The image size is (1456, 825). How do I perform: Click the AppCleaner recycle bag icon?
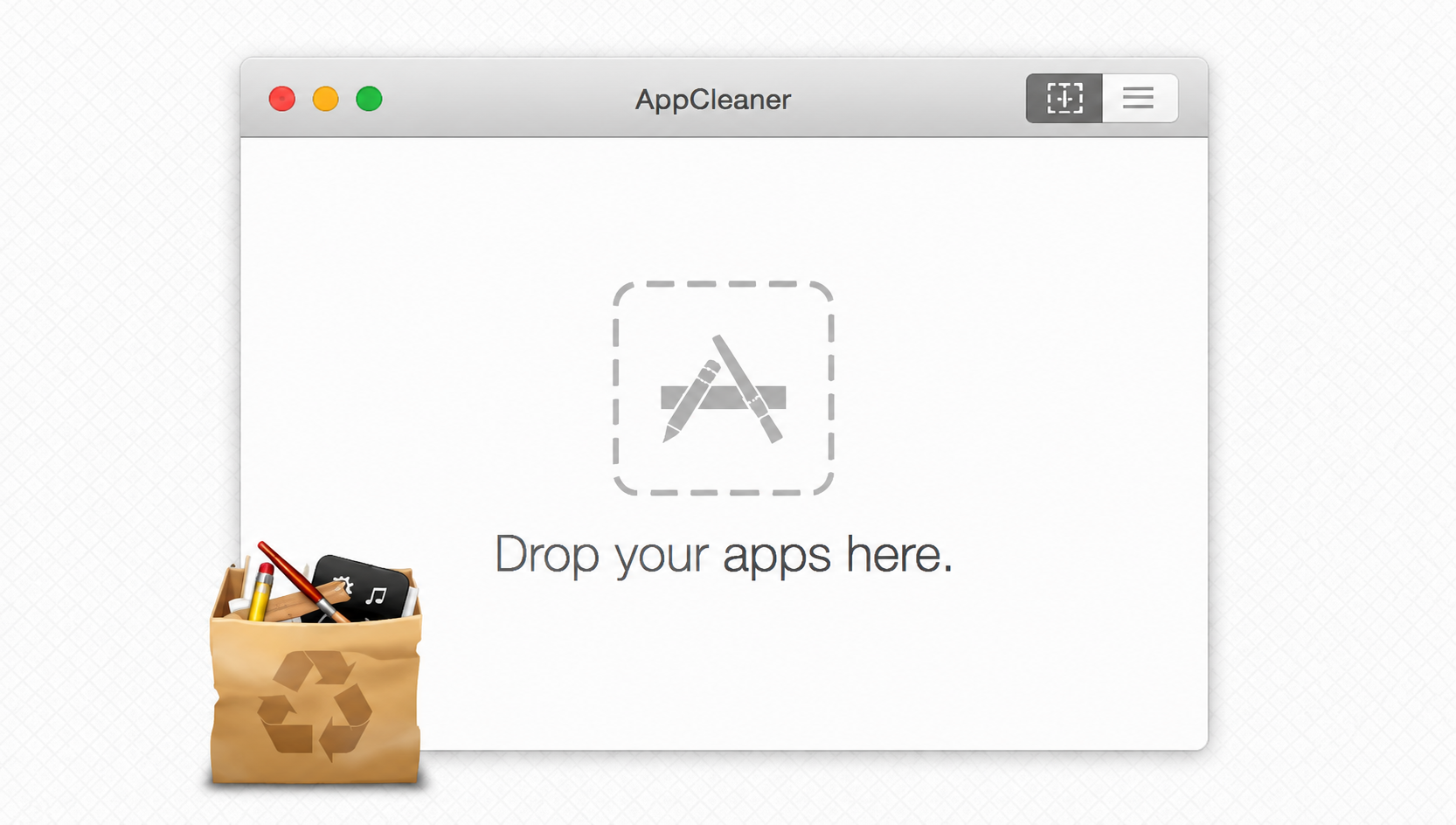click(315, 665)
